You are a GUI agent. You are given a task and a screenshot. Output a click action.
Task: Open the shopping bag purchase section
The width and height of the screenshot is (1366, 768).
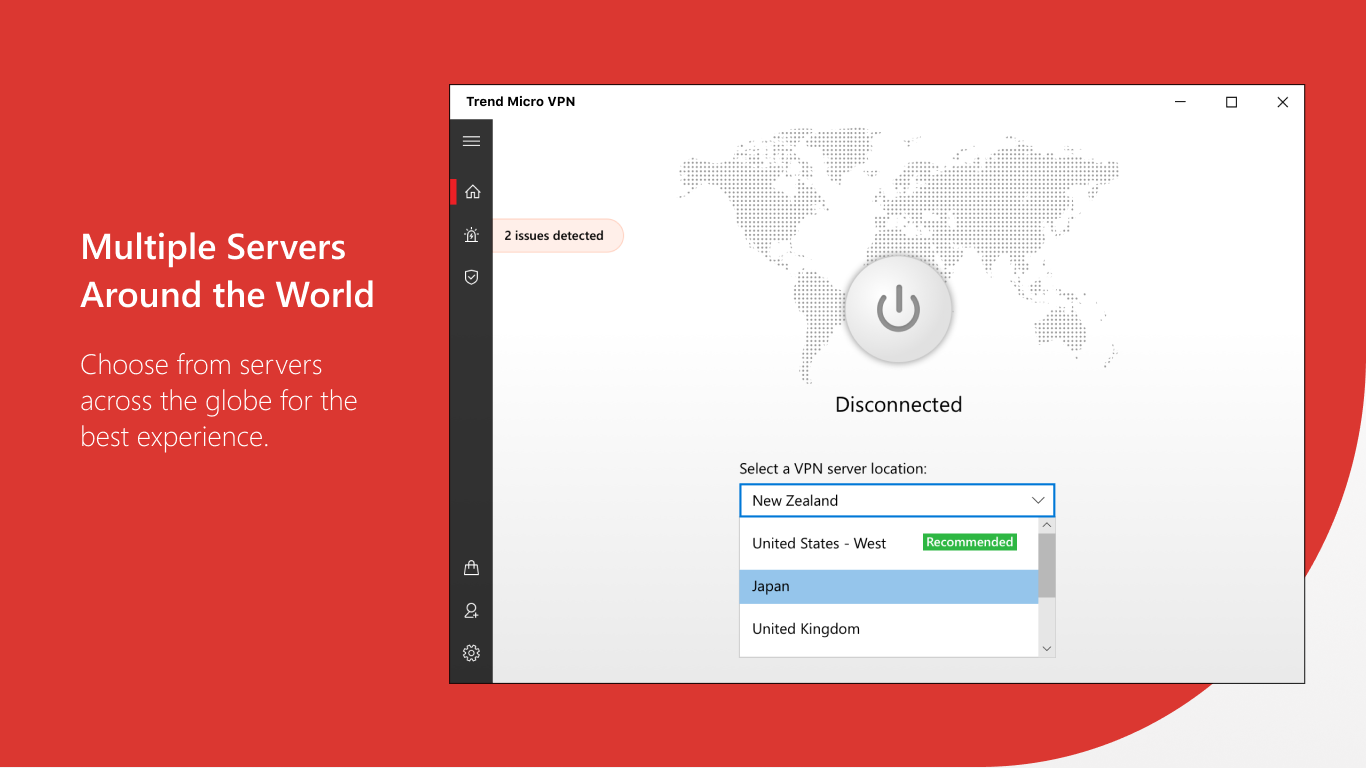coord(471,567)
